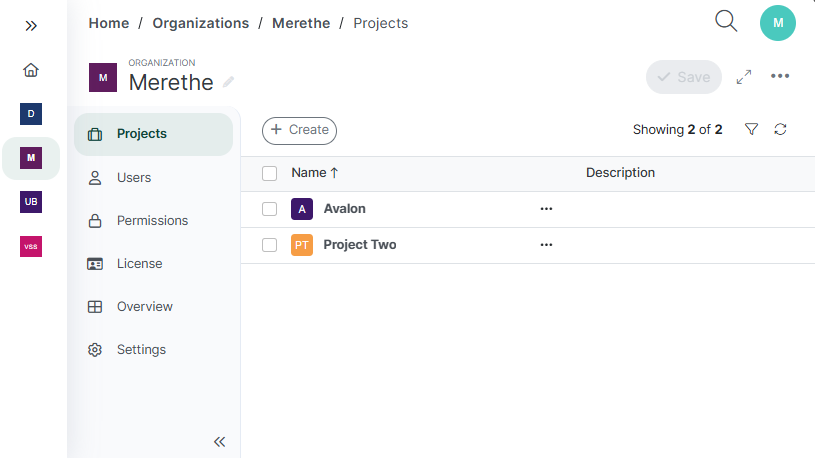The width and height of the screenshot is (815, 458).
Task: Click the search magnifier icon
Action: tap(726, 21)
